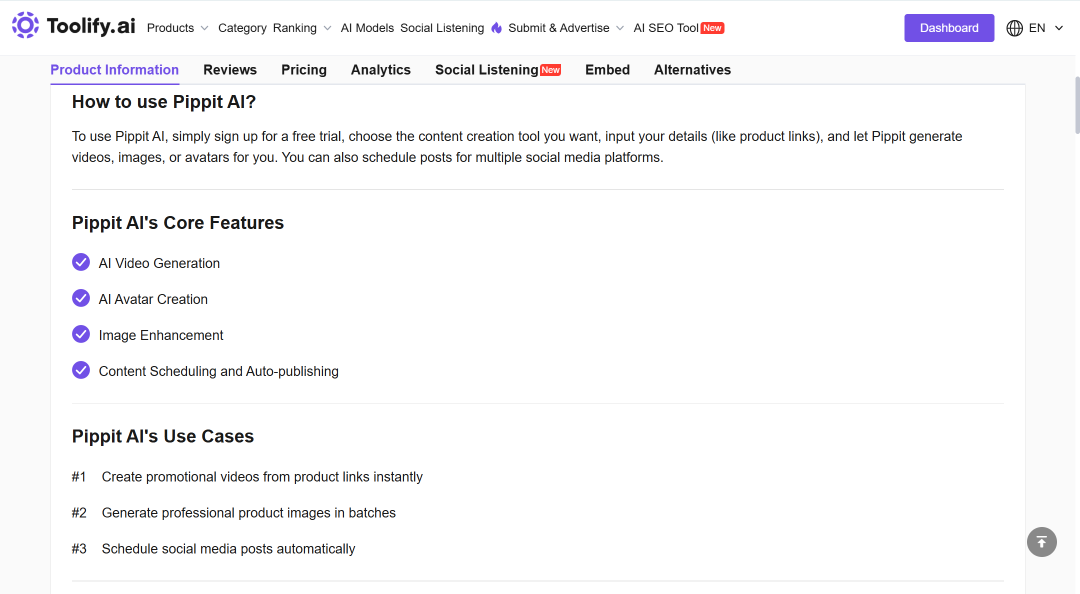Click the New badge on Social Listening tab
The width and height of the screenshot is (1080, 594).
(x=550, y=70)
